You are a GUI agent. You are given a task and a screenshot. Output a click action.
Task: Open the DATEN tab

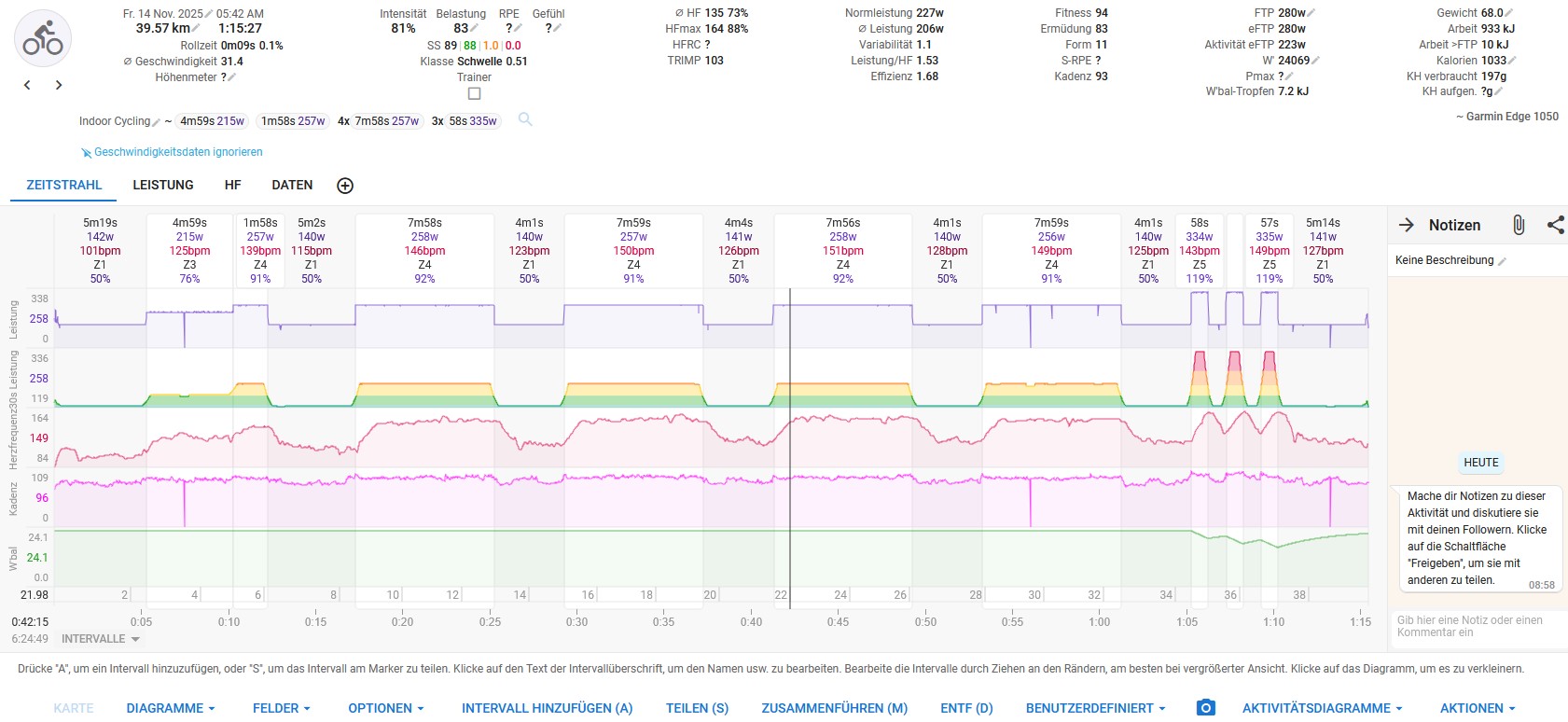point(292,185)
